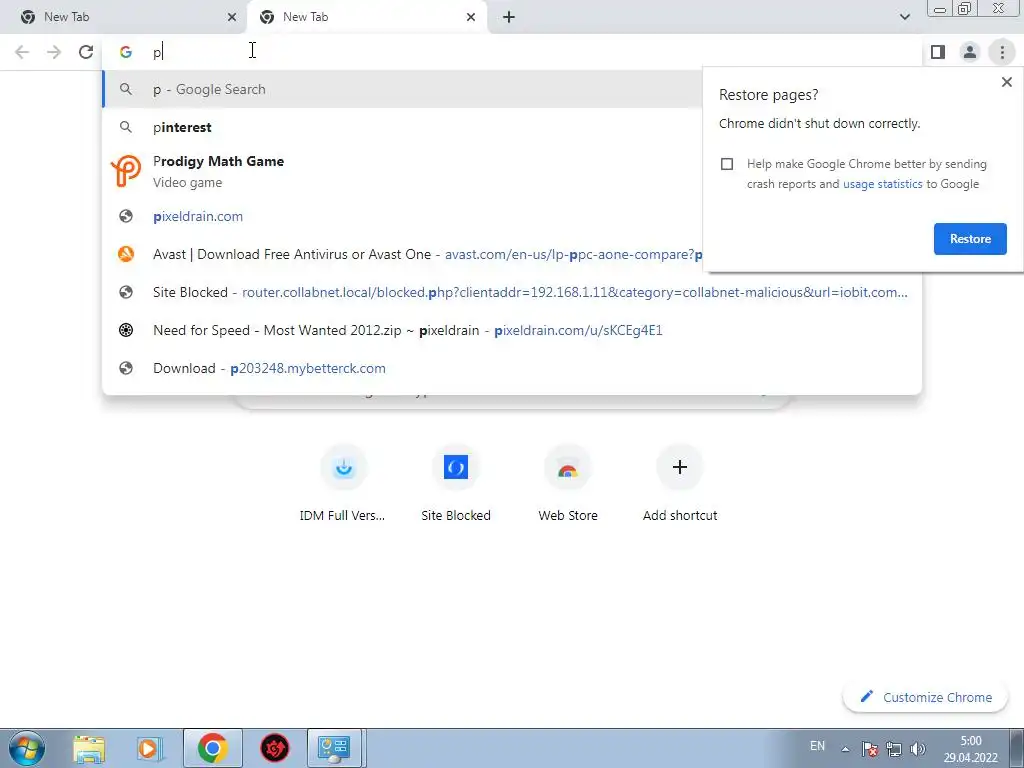Open the side panel icon
Screen dimensions: 1024x768
pyautogui.click(x=938, y=52)
